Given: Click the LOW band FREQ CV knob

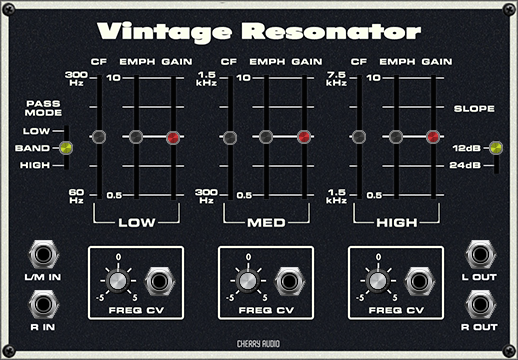Looking at the screenshot, I should pyautogui.click(x=117, y=281).
